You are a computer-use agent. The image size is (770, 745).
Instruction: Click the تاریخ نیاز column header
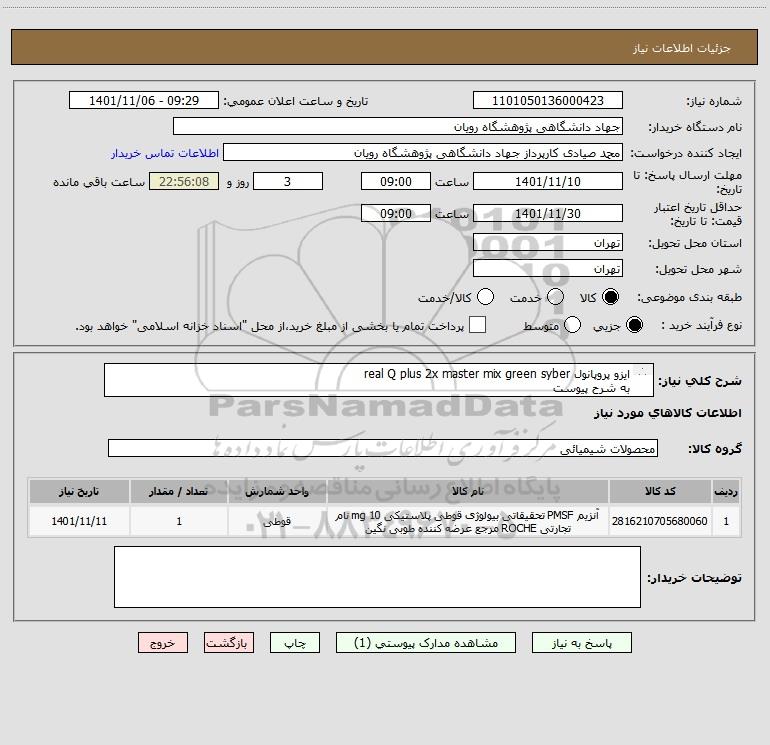coord(79,492)
